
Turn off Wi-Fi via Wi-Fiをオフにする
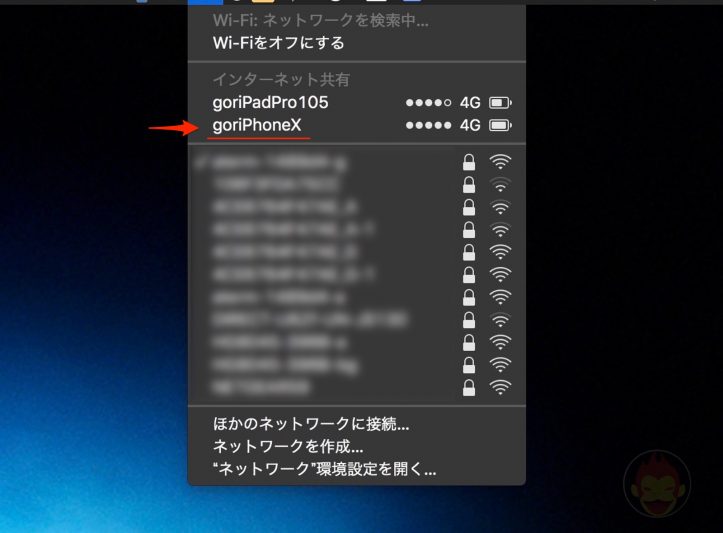279,43
